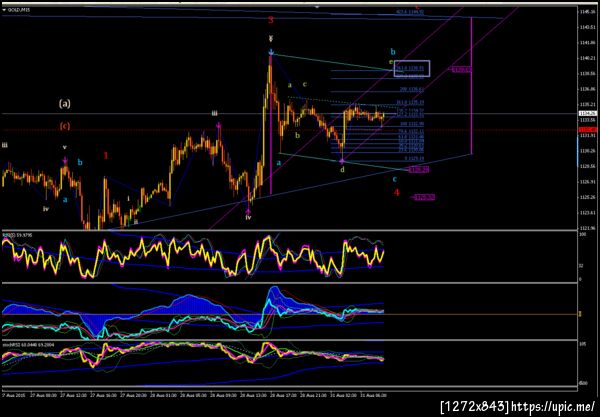This screenshot has height=417, width=600.
Task: Select the white iii label above chart middle
Action: point(215,113)
